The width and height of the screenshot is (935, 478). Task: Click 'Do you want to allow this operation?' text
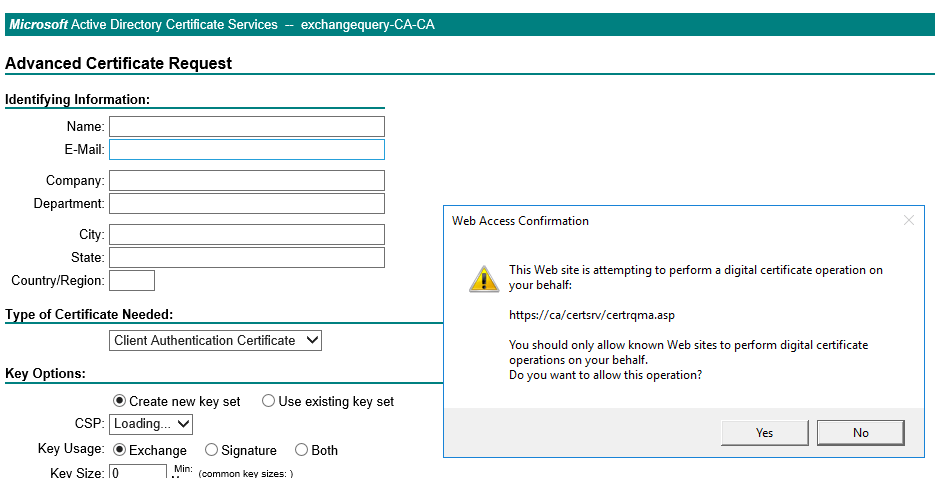coord(605,375)
